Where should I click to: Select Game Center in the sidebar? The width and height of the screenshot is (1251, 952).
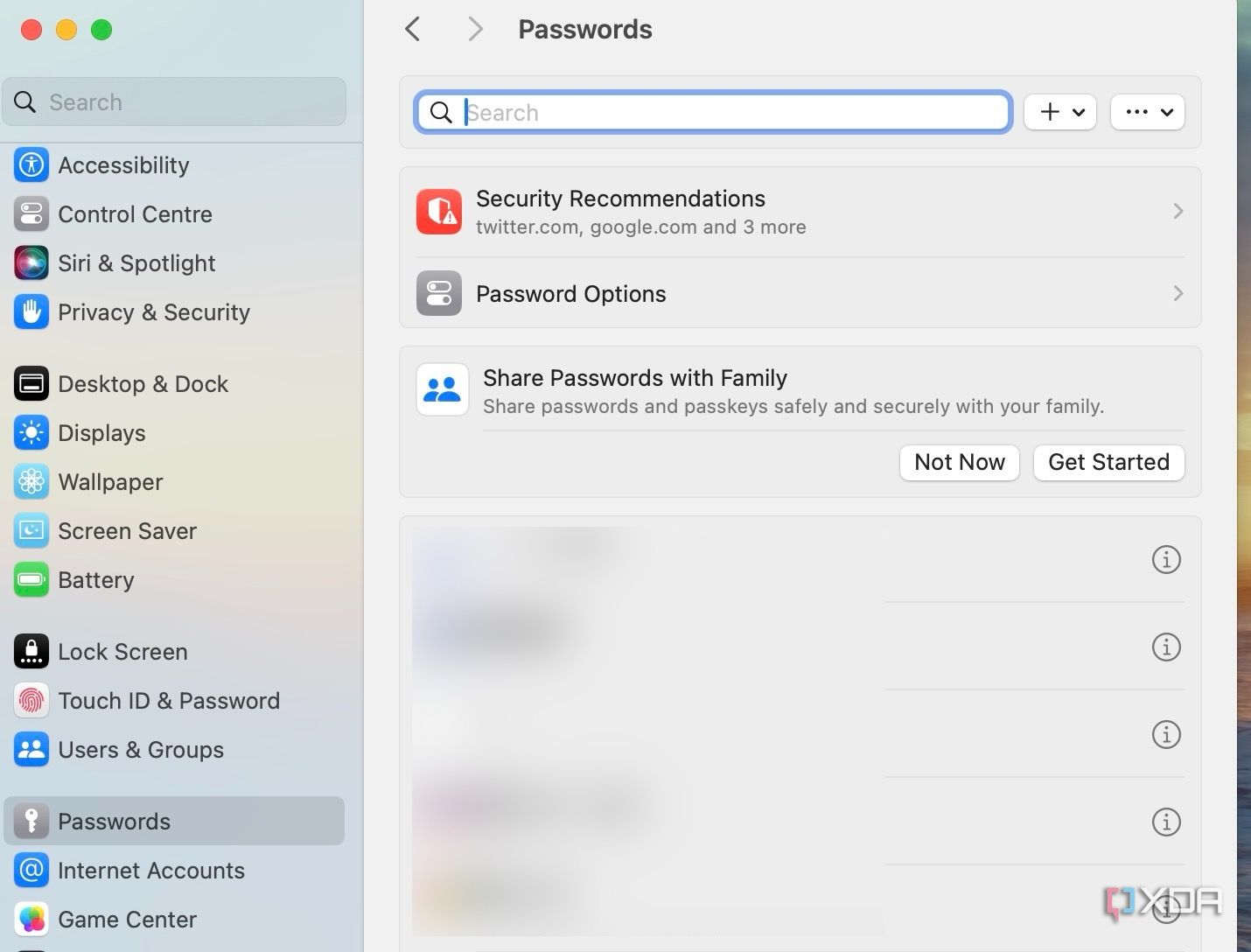127,919
